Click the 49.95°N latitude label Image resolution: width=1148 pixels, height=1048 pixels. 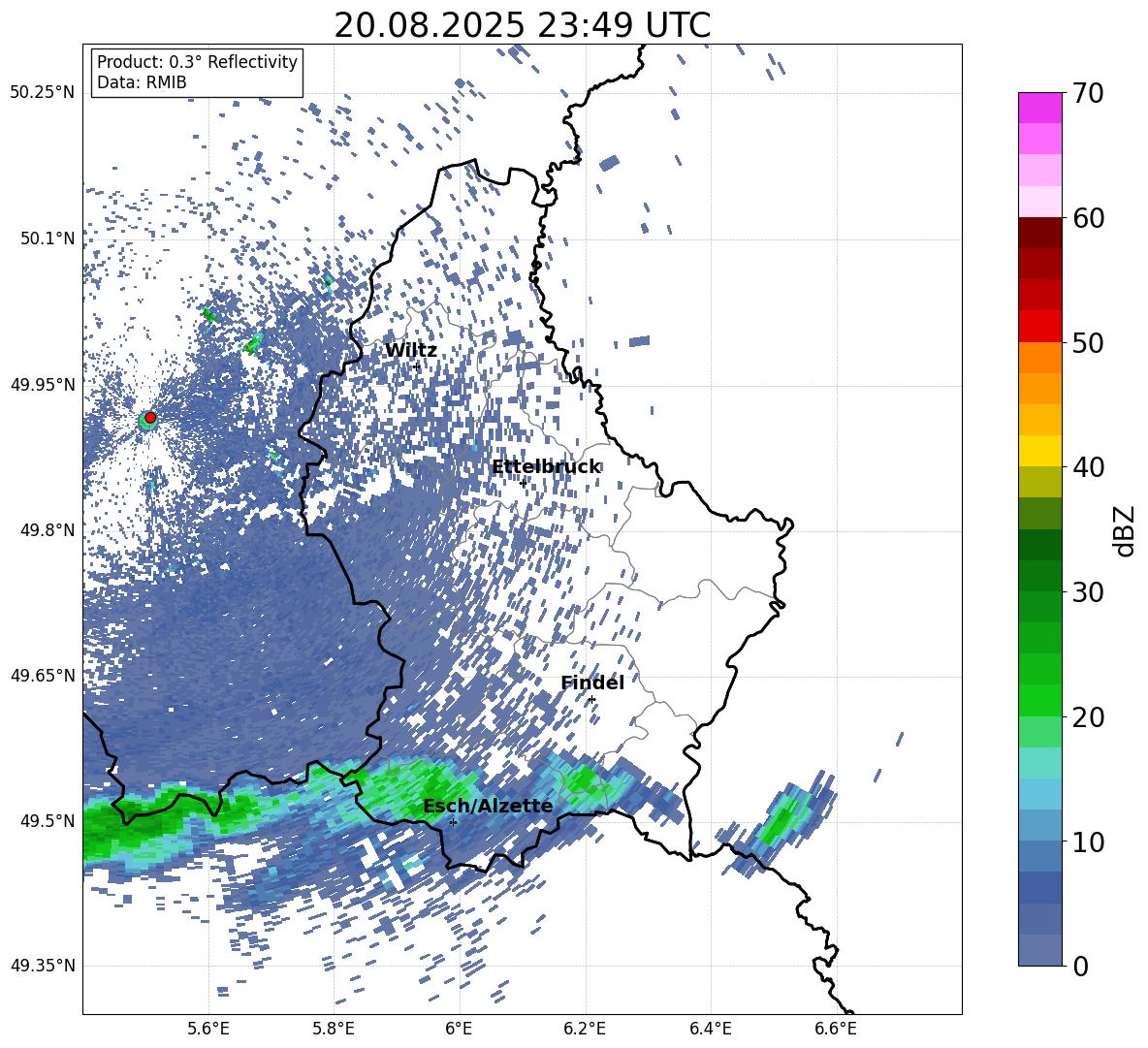(x=43, y=384)
